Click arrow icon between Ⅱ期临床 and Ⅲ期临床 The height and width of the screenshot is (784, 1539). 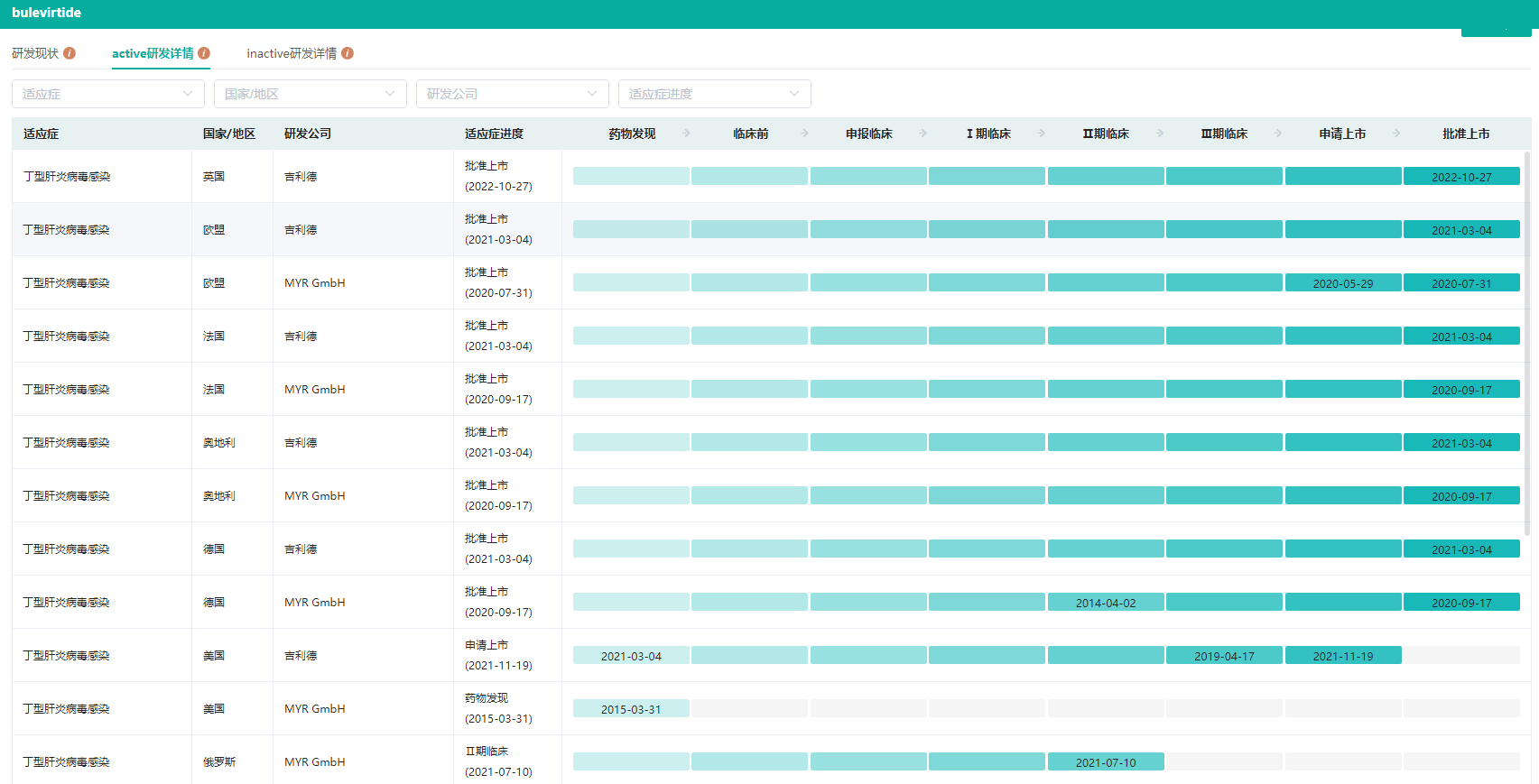point(1160,134)
